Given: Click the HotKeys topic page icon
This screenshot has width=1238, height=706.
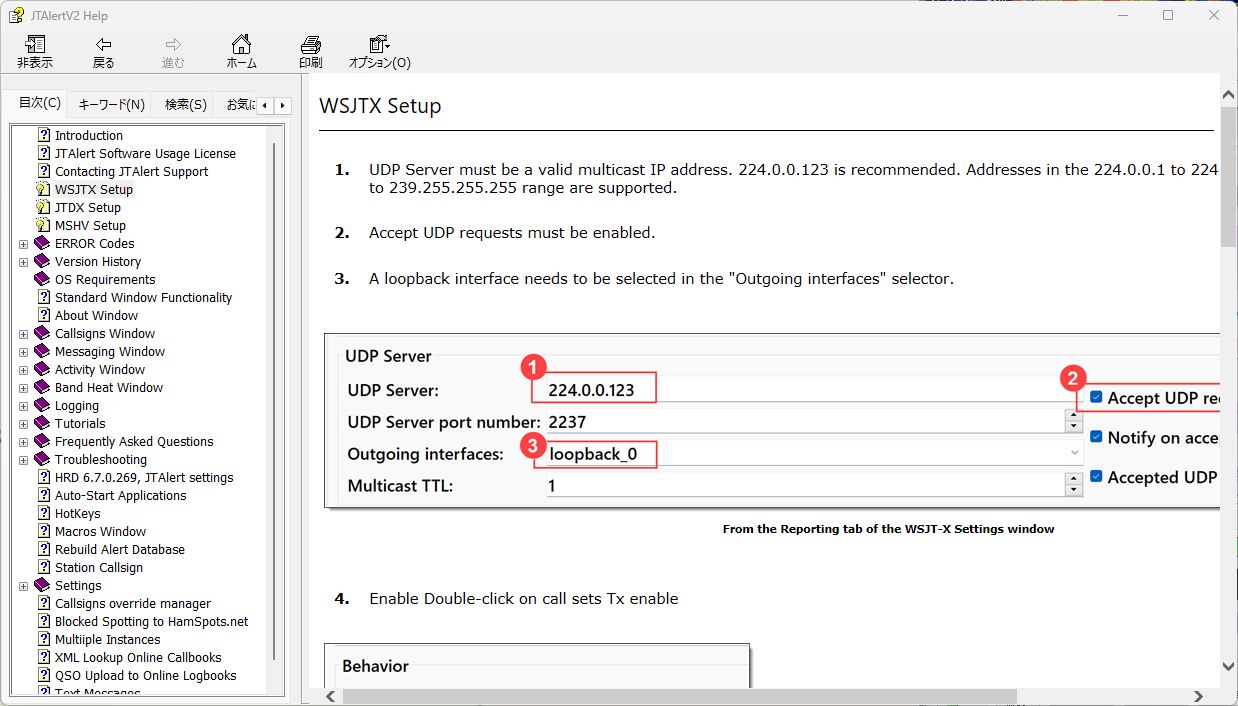Looking at the screenshot, I should click(44, 513).
